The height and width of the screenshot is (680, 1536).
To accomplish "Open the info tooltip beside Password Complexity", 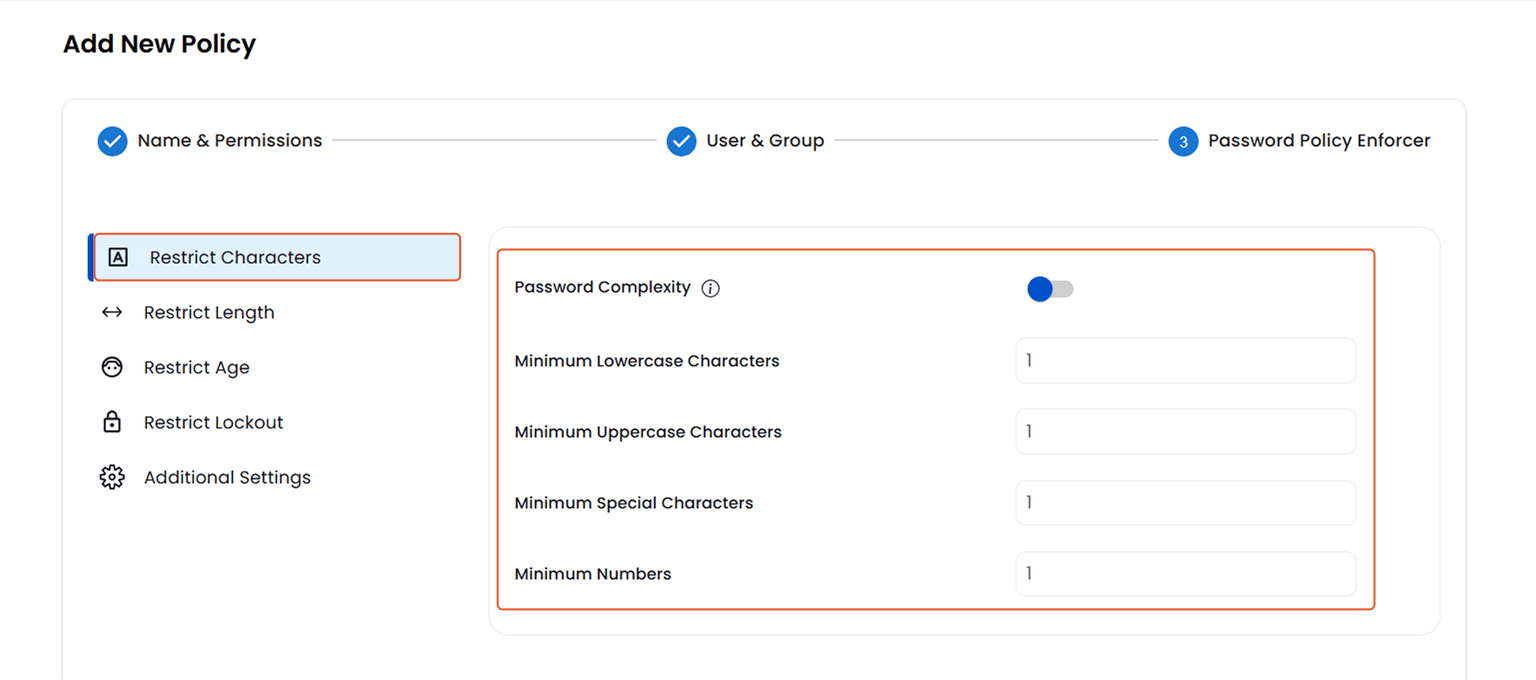I will point(710,288).
